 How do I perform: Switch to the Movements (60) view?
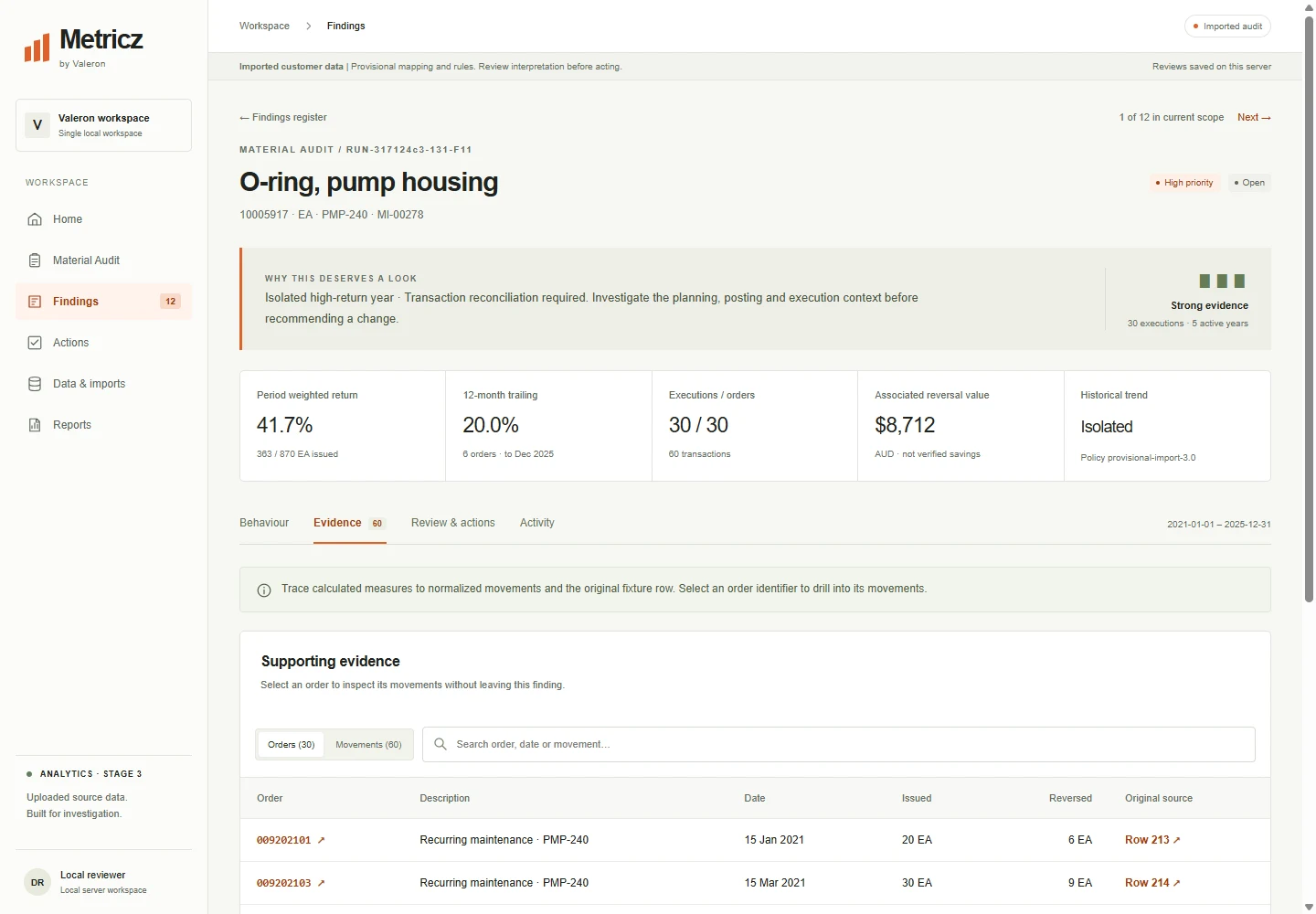[x=368, y=745]
